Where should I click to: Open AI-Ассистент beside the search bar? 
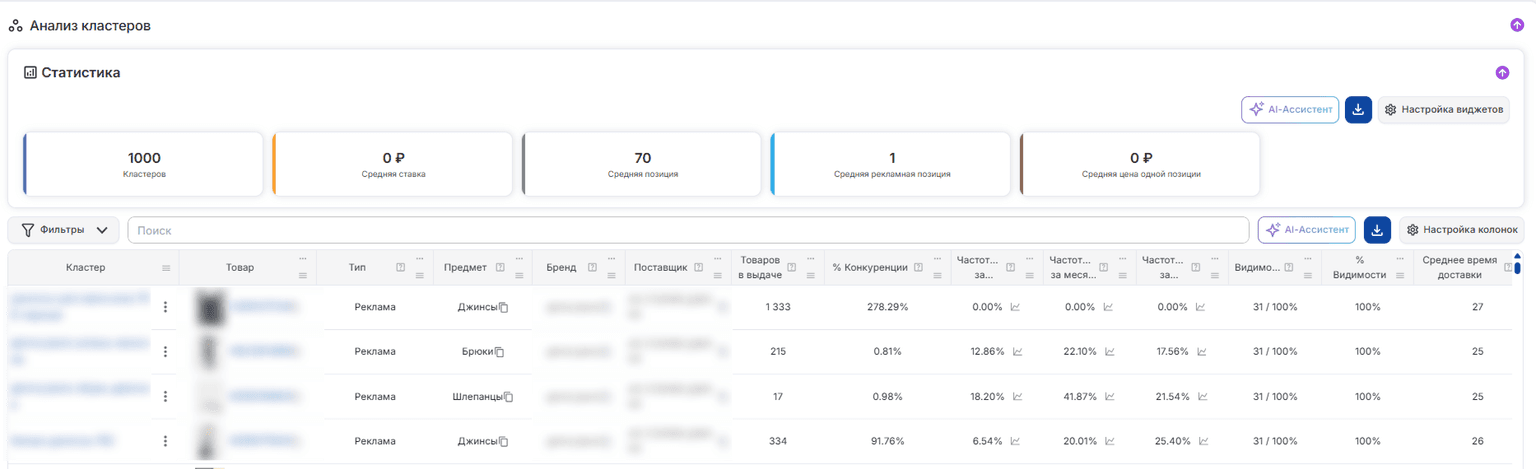[1307, 230]
